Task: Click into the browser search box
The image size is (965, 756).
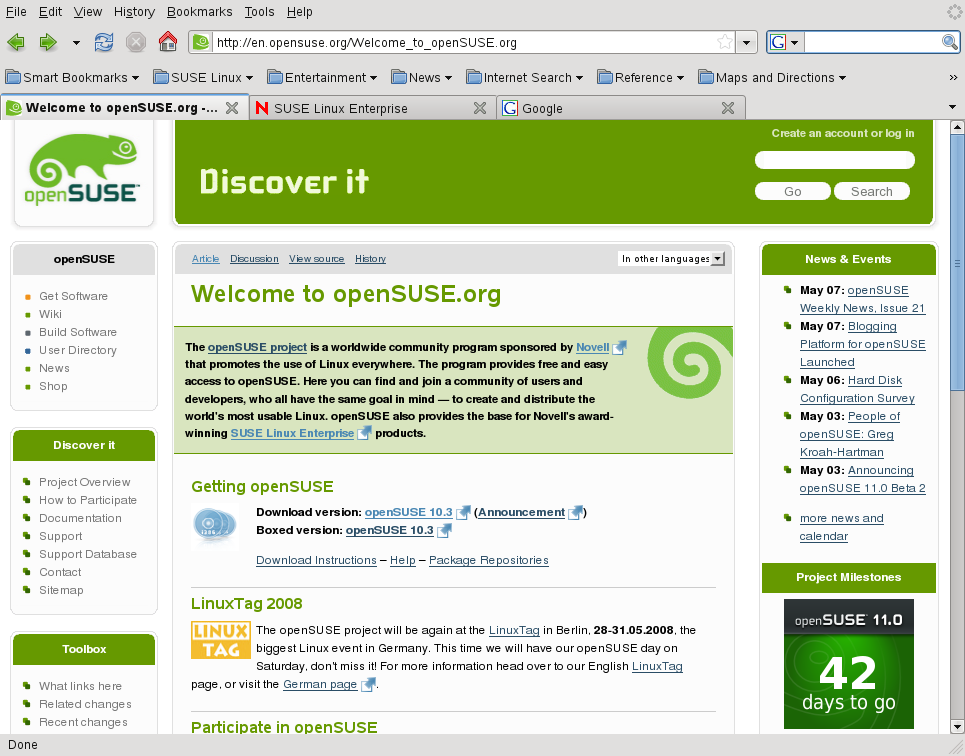Action: pos(873,42)
